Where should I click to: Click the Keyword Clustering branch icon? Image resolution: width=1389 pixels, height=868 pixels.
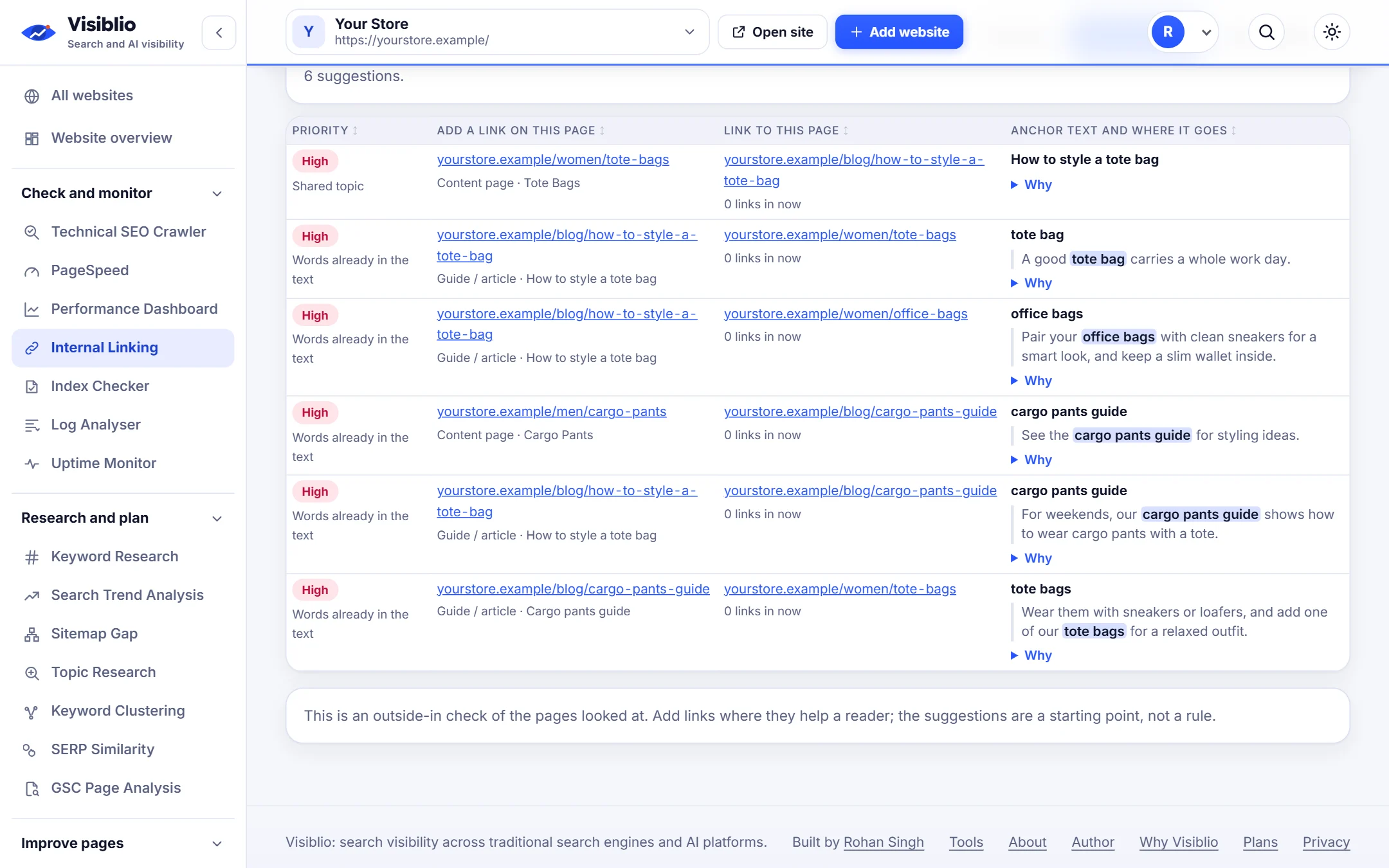coord(32,711)
